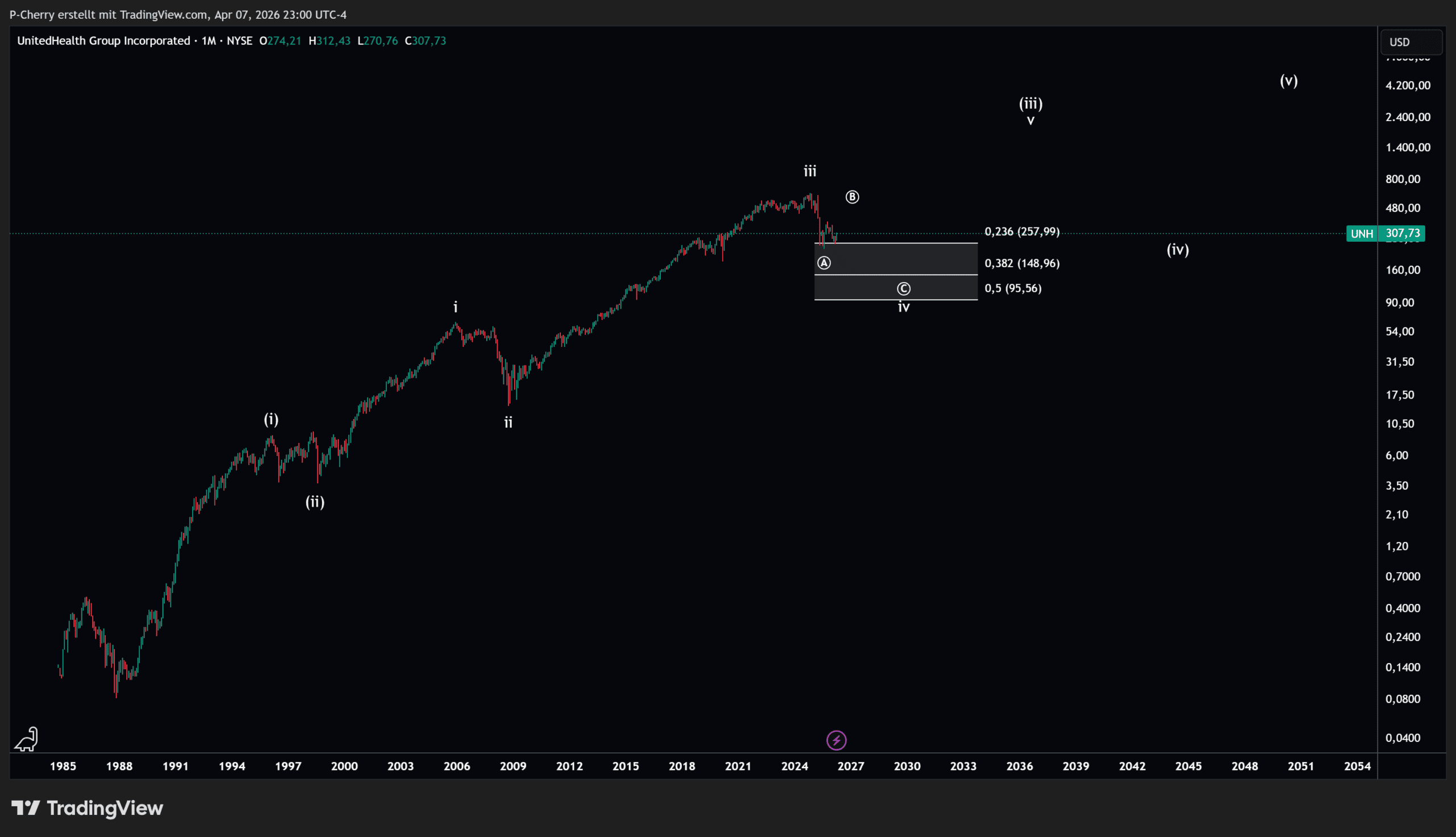The width and height of the screenshot is (1456, 837).
Task: Click the 800,00 level on price scale
Action: coord(1402,179)
